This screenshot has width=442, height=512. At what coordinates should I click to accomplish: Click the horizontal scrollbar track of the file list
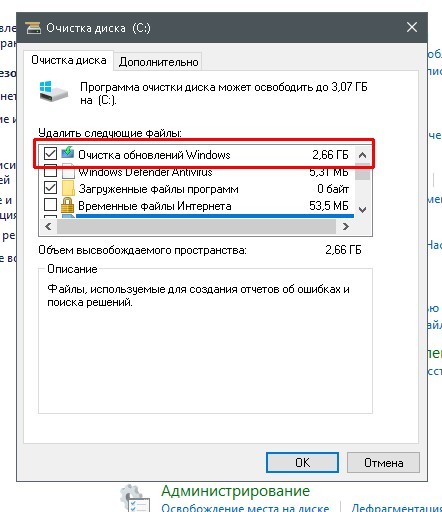197,227
